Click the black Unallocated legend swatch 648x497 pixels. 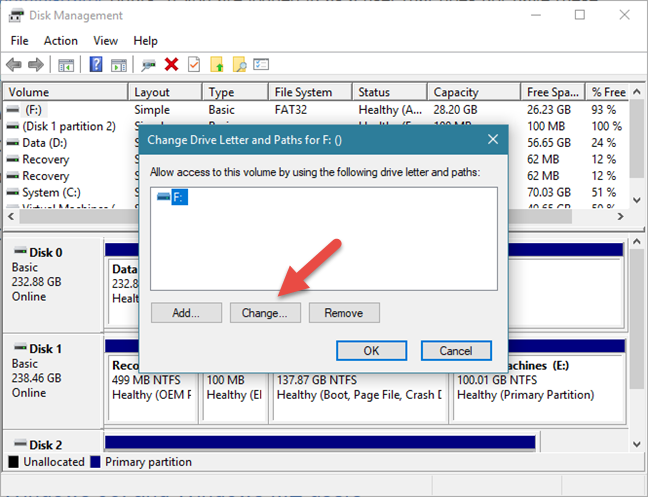click(x=13, y=462)
